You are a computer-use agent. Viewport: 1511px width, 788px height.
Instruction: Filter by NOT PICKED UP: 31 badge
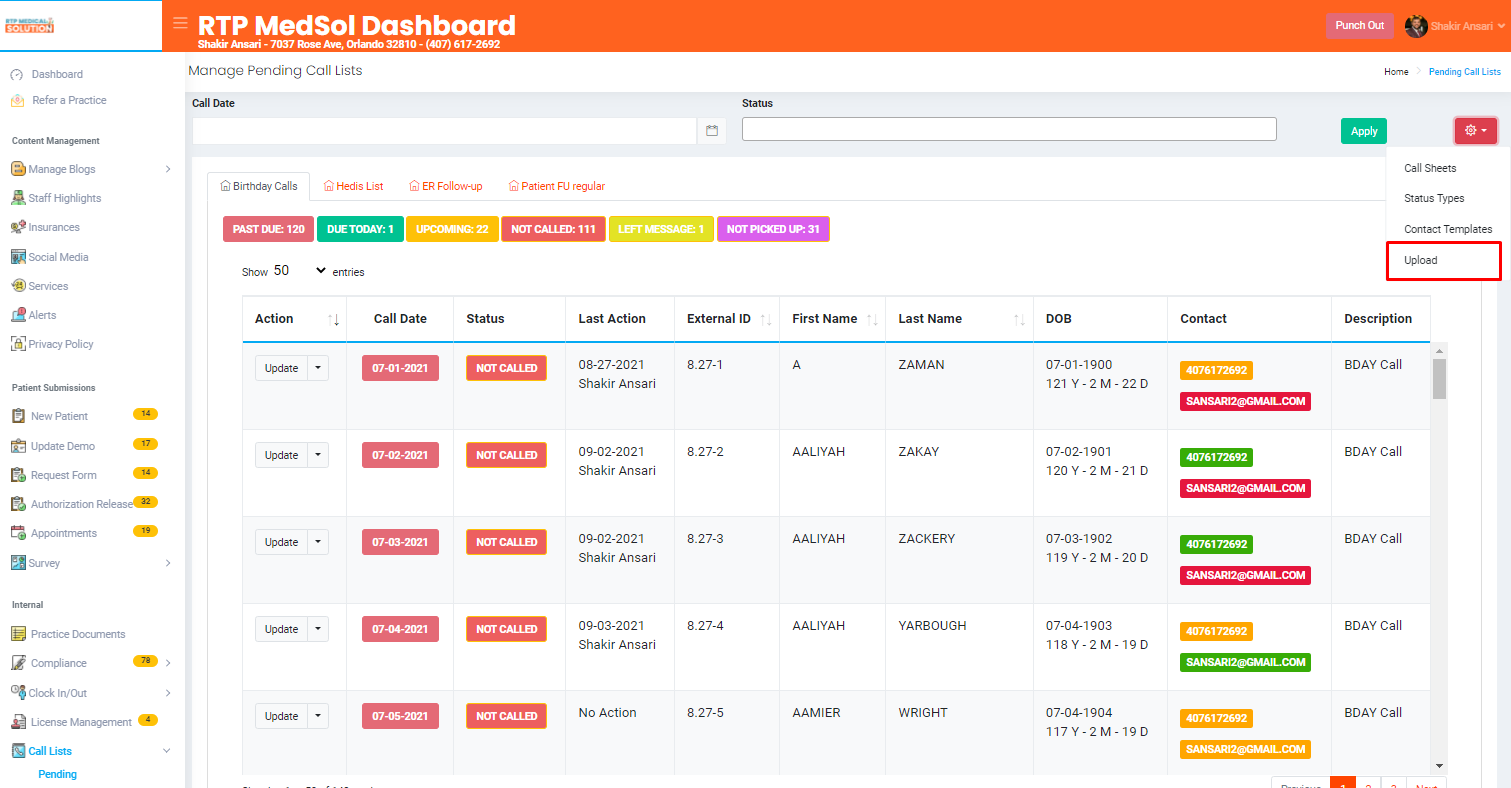click(x=773, y=229)
